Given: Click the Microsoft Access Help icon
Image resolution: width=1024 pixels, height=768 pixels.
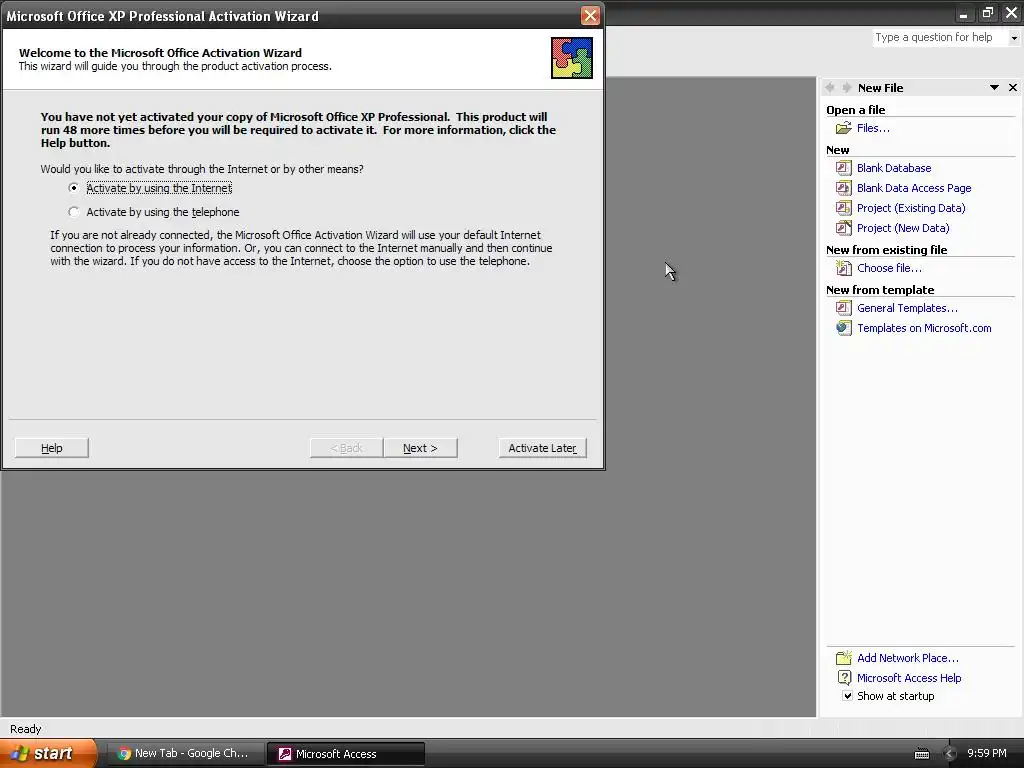Looking at the screenshot, I should coord(844,678).
